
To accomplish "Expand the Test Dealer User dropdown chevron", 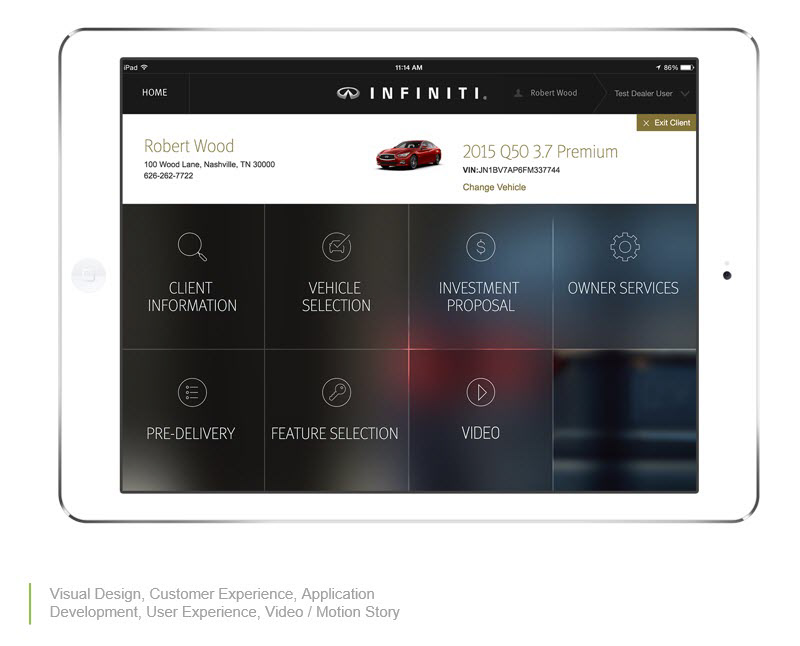I will click(x=685, y=93).
